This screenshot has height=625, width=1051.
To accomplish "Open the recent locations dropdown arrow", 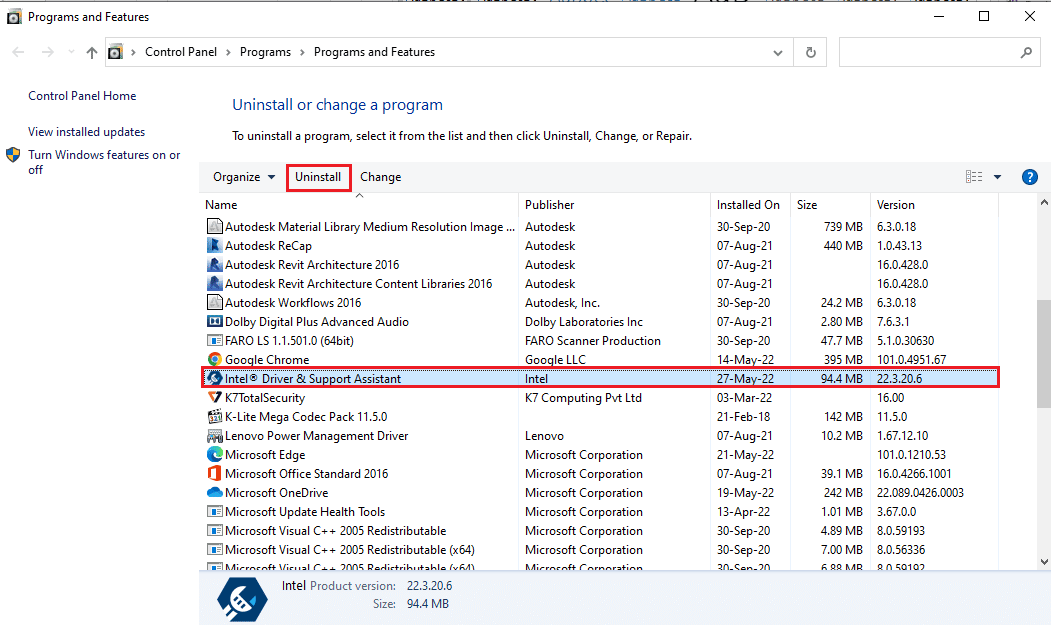I will point(71,52).
